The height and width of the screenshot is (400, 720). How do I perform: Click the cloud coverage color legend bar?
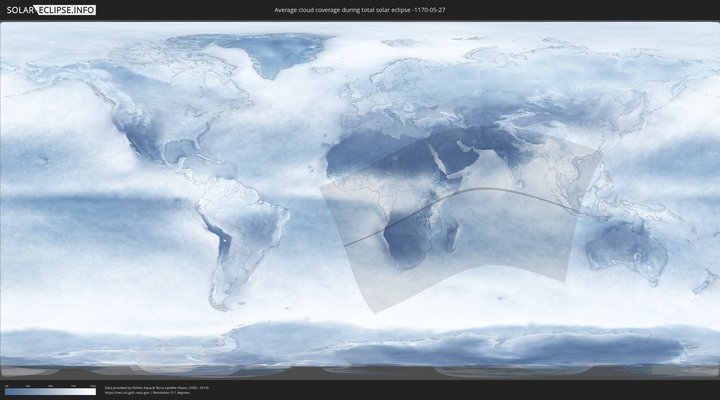[50, 392]
